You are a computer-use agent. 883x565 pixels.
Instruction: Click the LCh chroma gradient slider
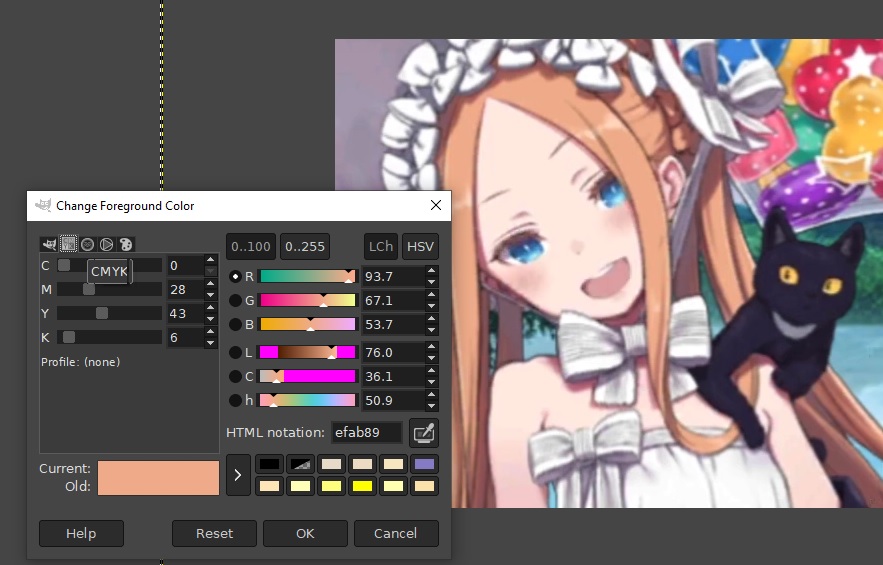click(x=307, y=376)
